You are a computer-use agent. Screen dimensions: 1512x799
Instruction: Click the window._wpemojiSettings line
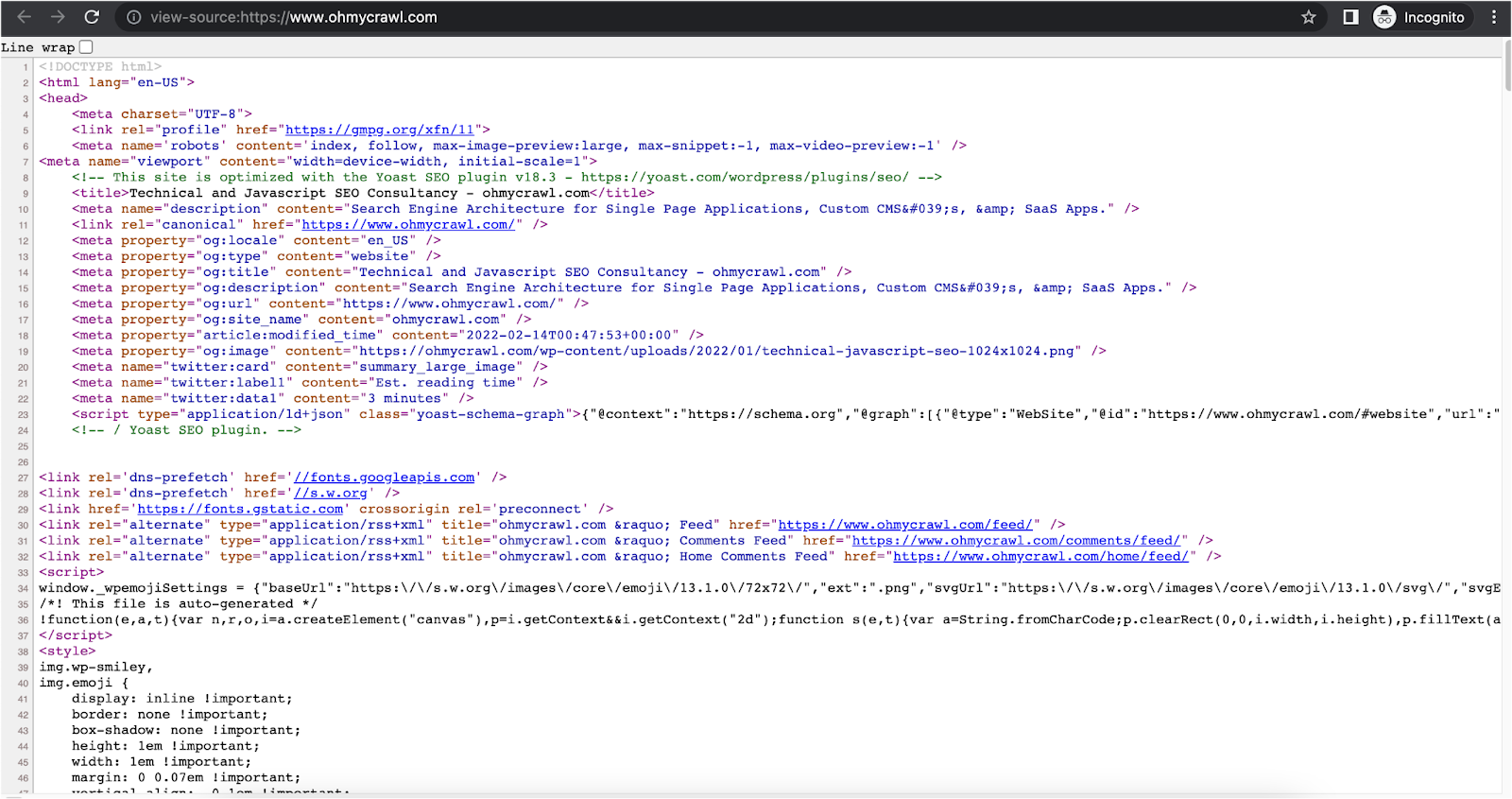click(769, 588)
